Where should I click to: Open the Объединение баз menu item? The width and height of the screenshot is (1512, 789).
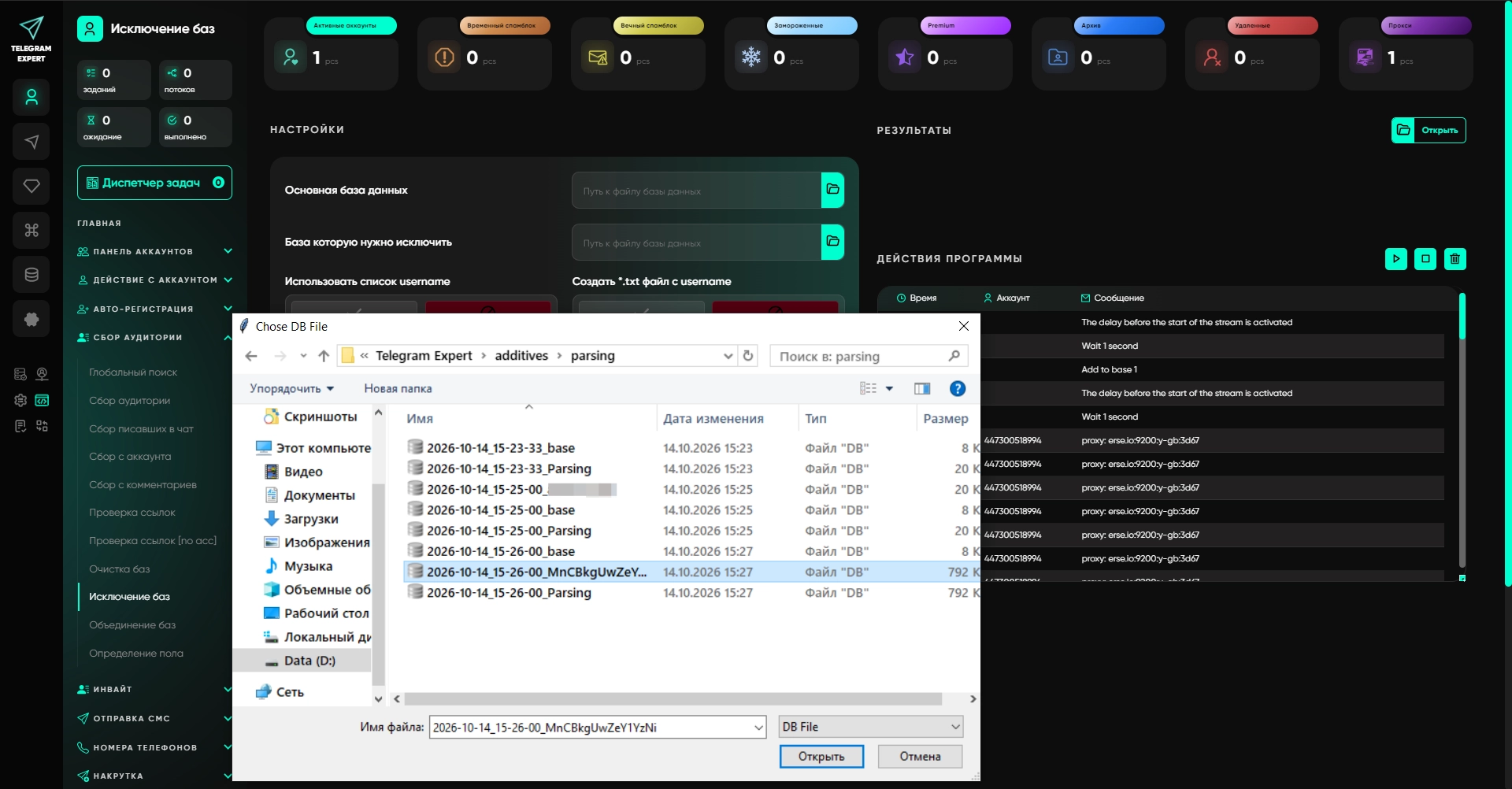[132, 625]
